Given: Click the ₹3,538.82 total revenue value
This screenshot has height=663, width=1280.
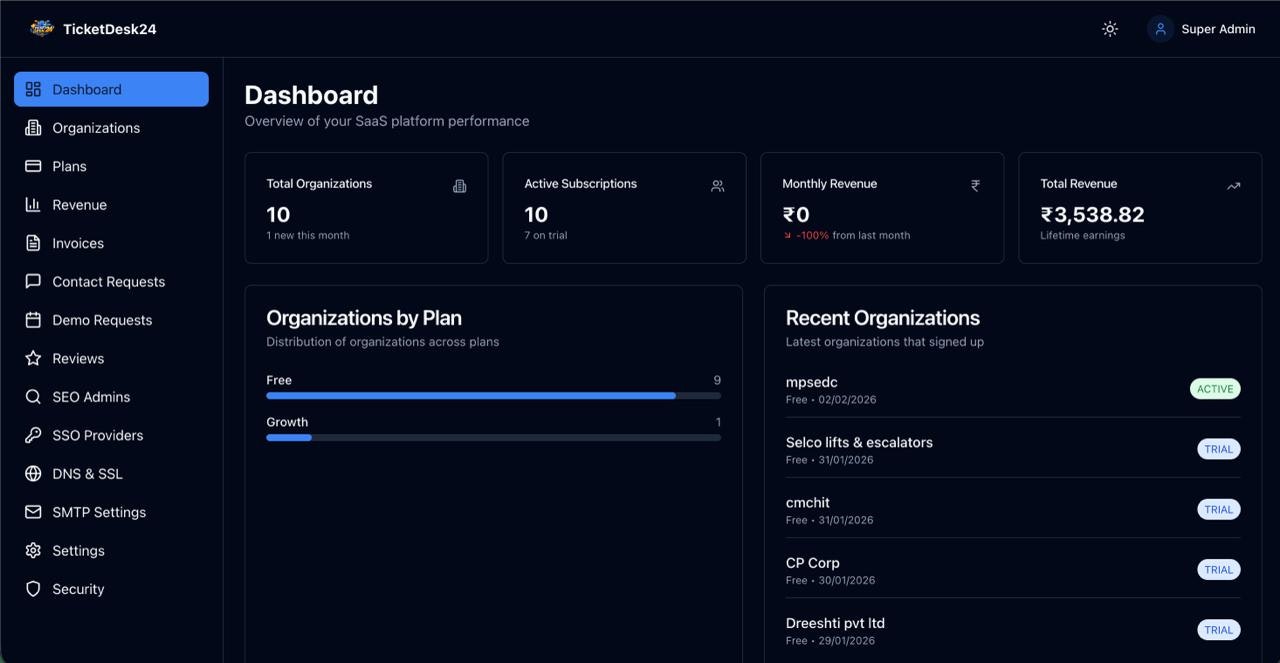Looking at the screenshot, I should click(1092, 214).
